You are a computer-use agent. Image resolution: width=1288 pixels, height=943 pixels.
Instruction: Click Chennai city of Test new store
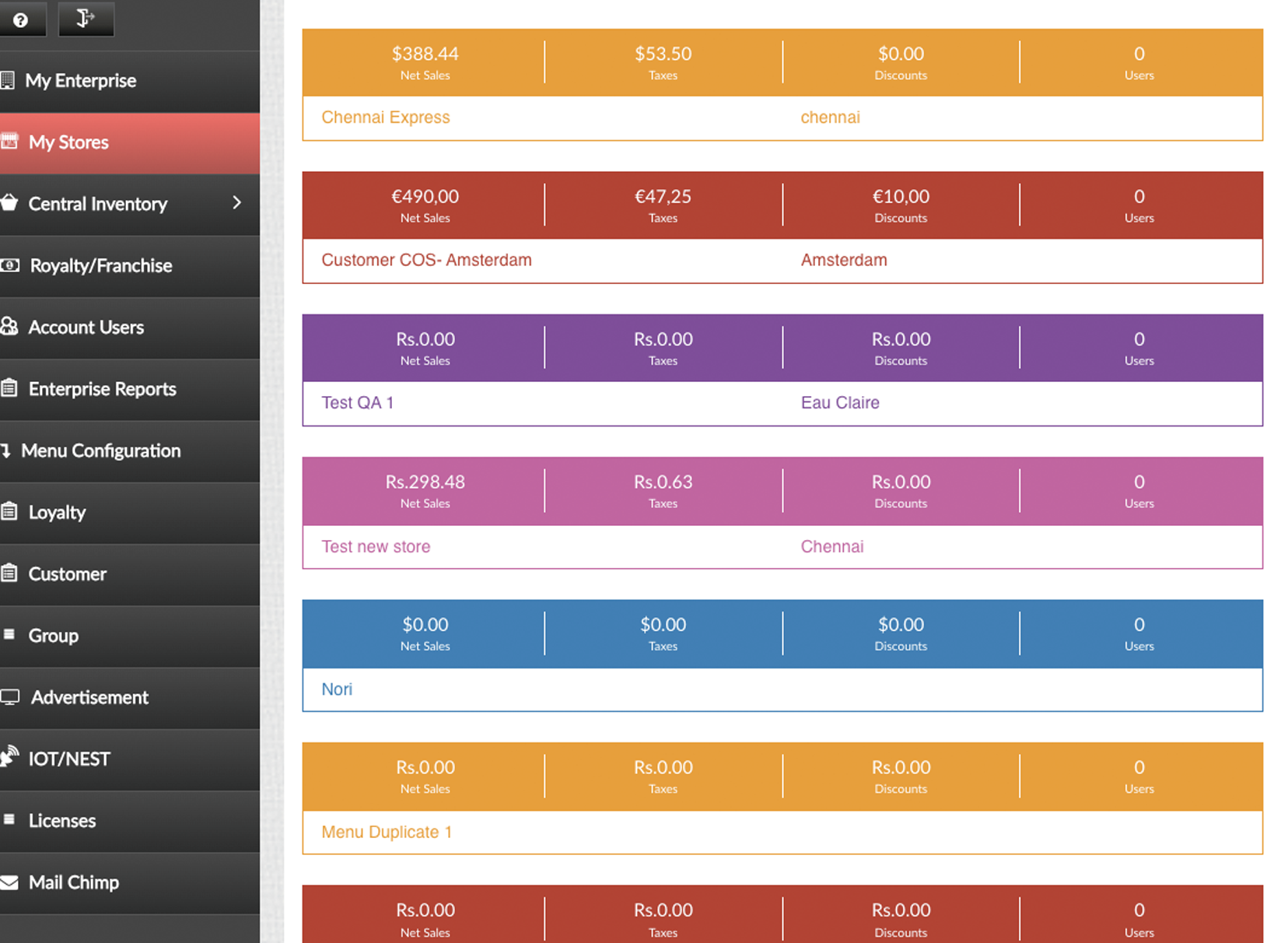tap(832, 546)
